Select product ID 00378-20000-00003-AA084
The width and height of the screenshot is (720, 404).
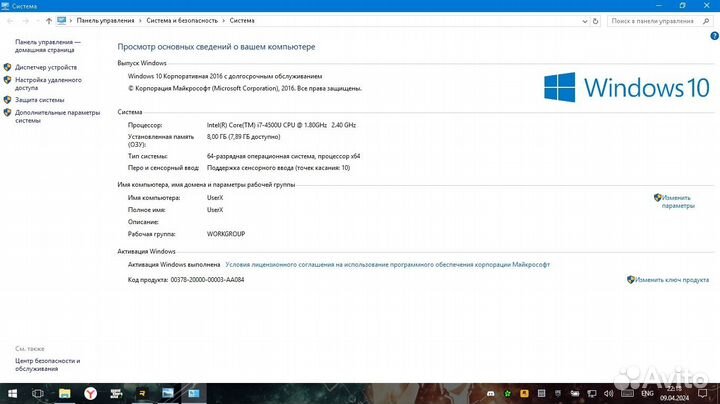pos(207,280)
